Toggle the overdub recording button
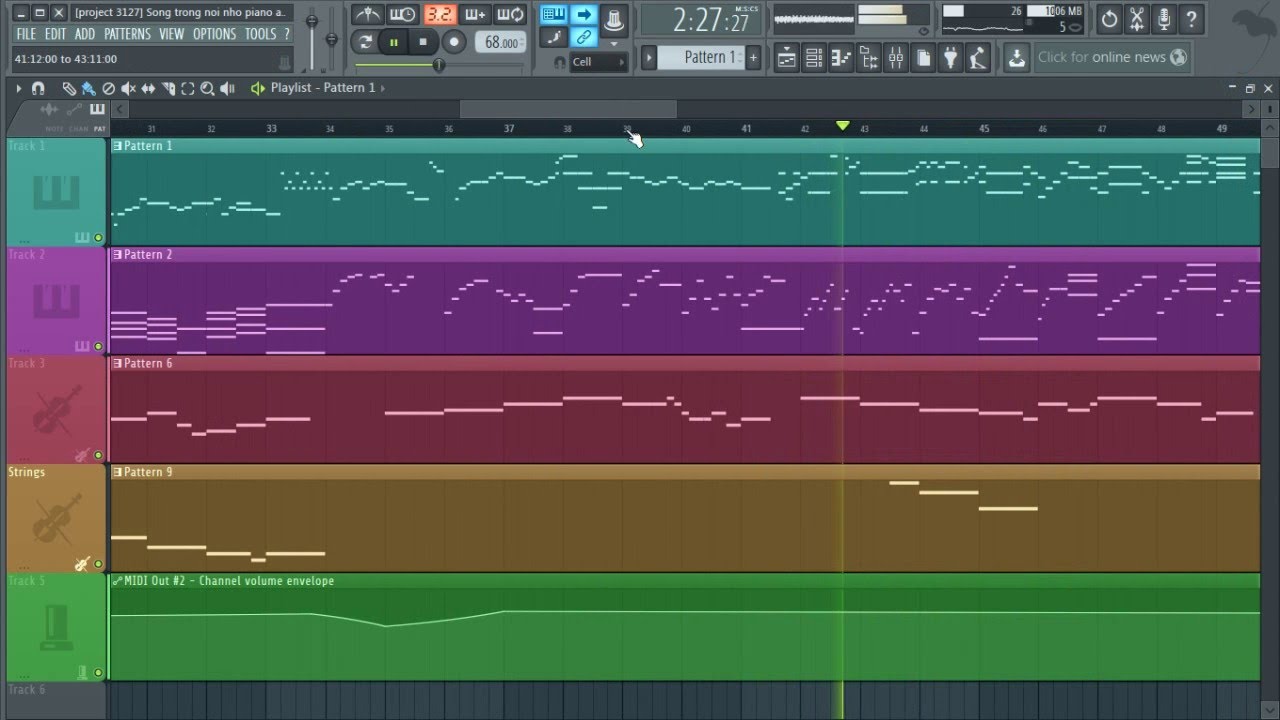Screen dimensions: 1280x720 pos(475,14)
